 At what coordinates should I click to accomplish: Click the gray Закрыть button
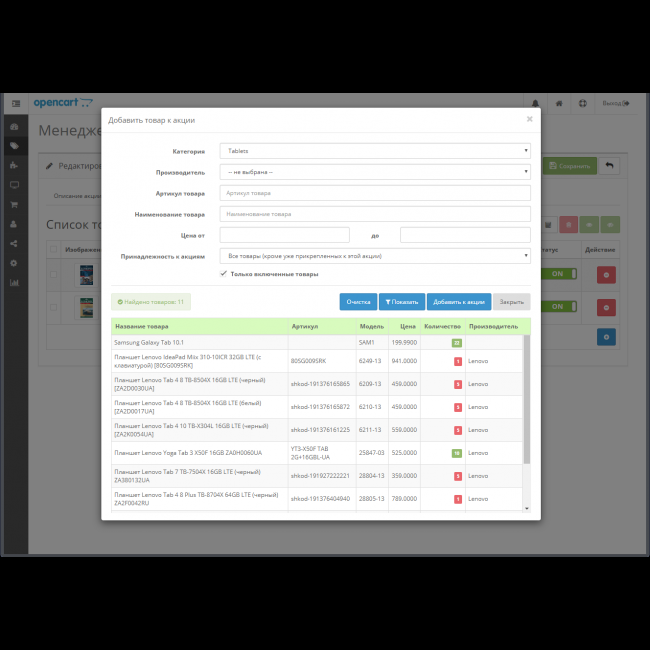tap(511, 301)
